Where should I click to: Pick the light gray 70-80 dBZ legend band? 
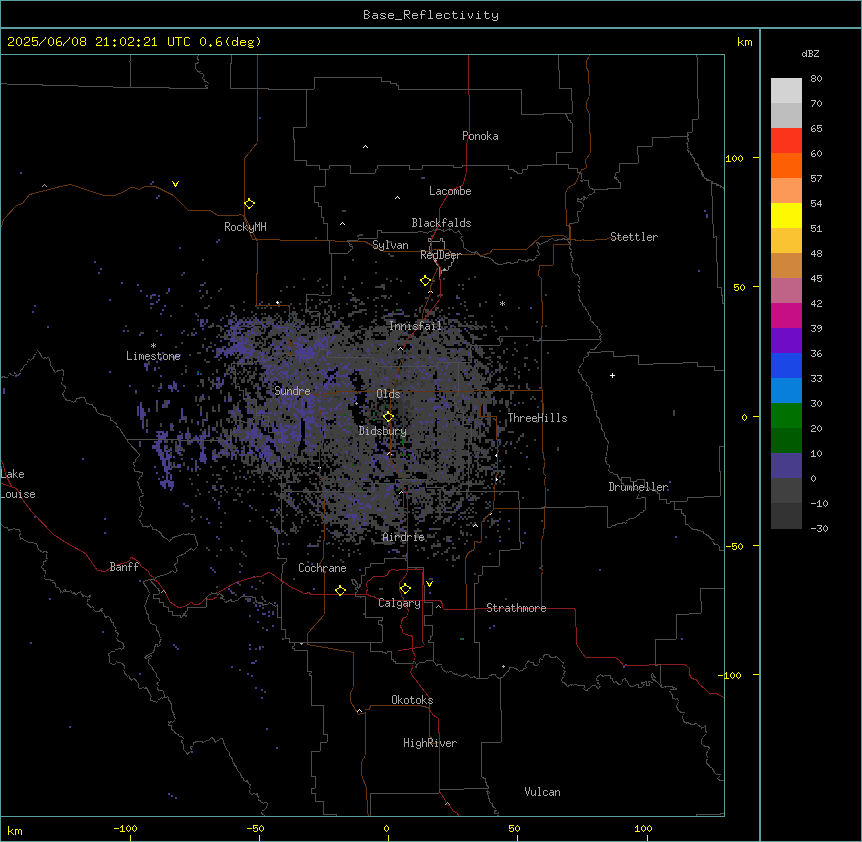coord(786,91)
